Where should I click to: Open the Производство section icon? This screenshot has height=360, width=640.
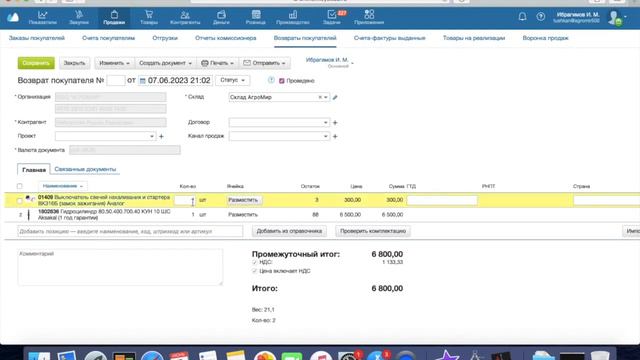click(x=293, y=17)
